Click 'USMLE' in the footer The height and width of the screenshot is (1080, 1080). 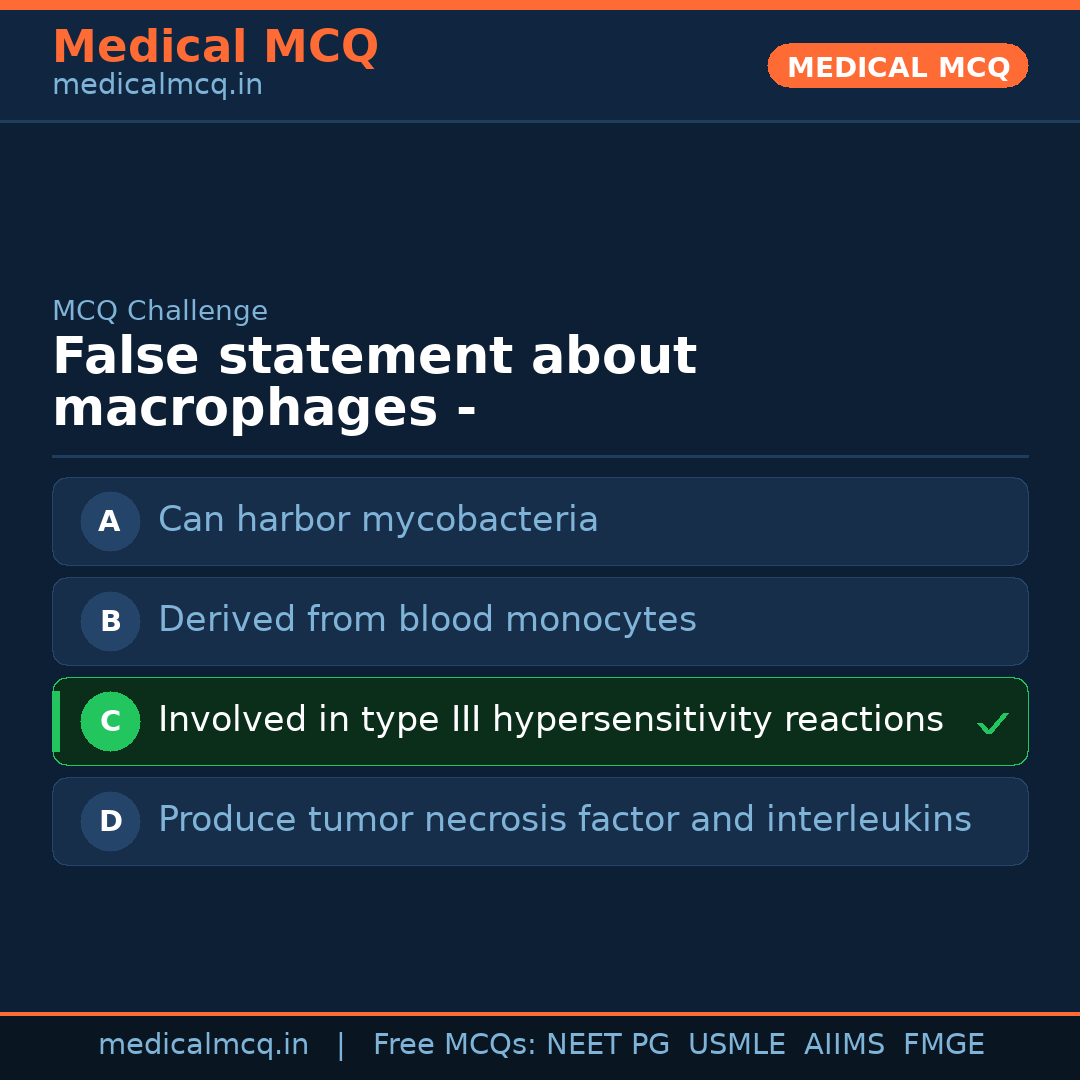tap(736, 1045)
